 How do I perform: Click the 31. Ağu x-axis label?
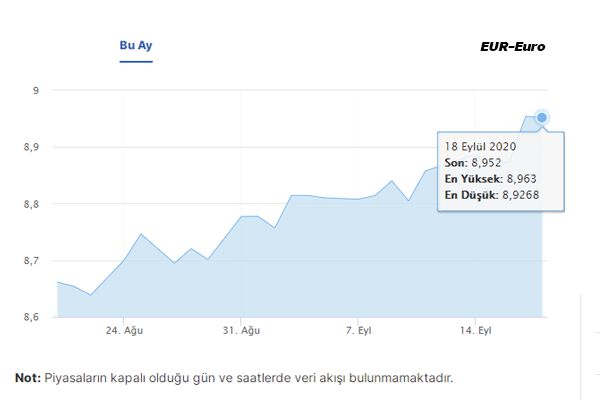coord(241,330)
